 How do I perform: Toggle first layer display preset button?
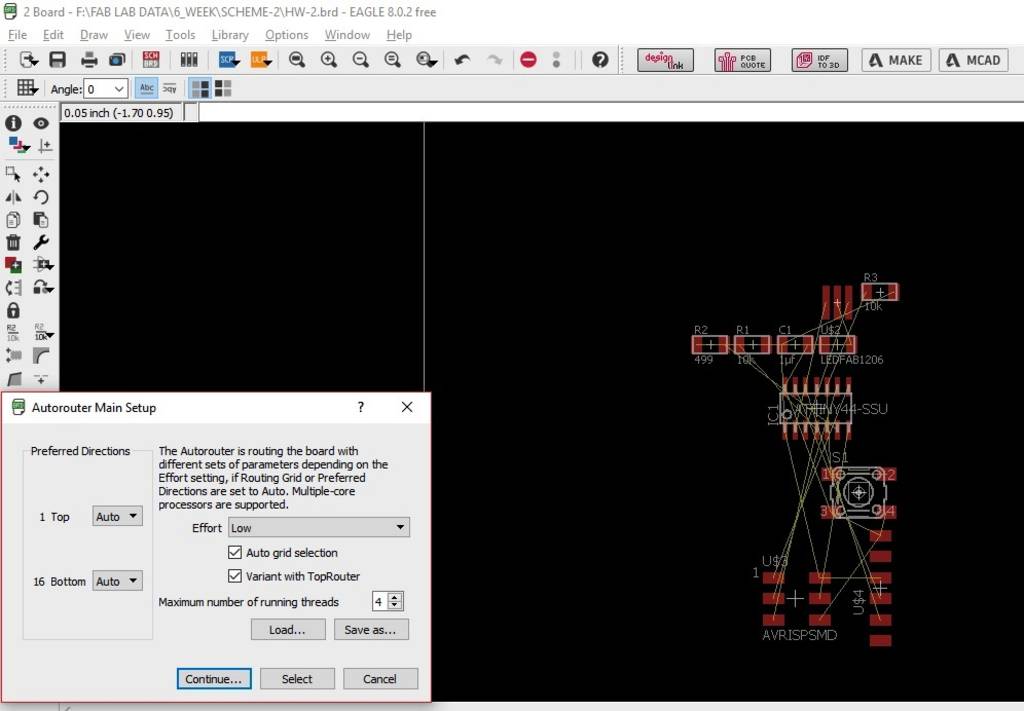201,88
